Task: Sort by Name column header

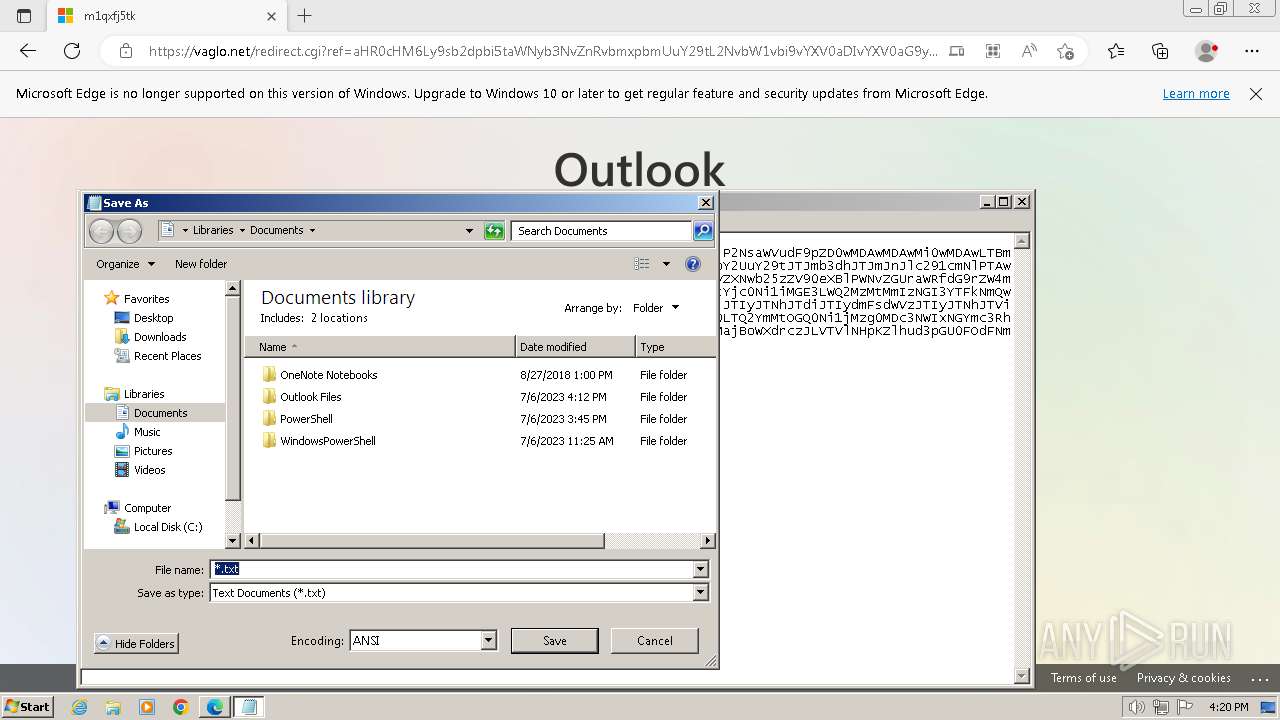Action: (x=380, y=347)
